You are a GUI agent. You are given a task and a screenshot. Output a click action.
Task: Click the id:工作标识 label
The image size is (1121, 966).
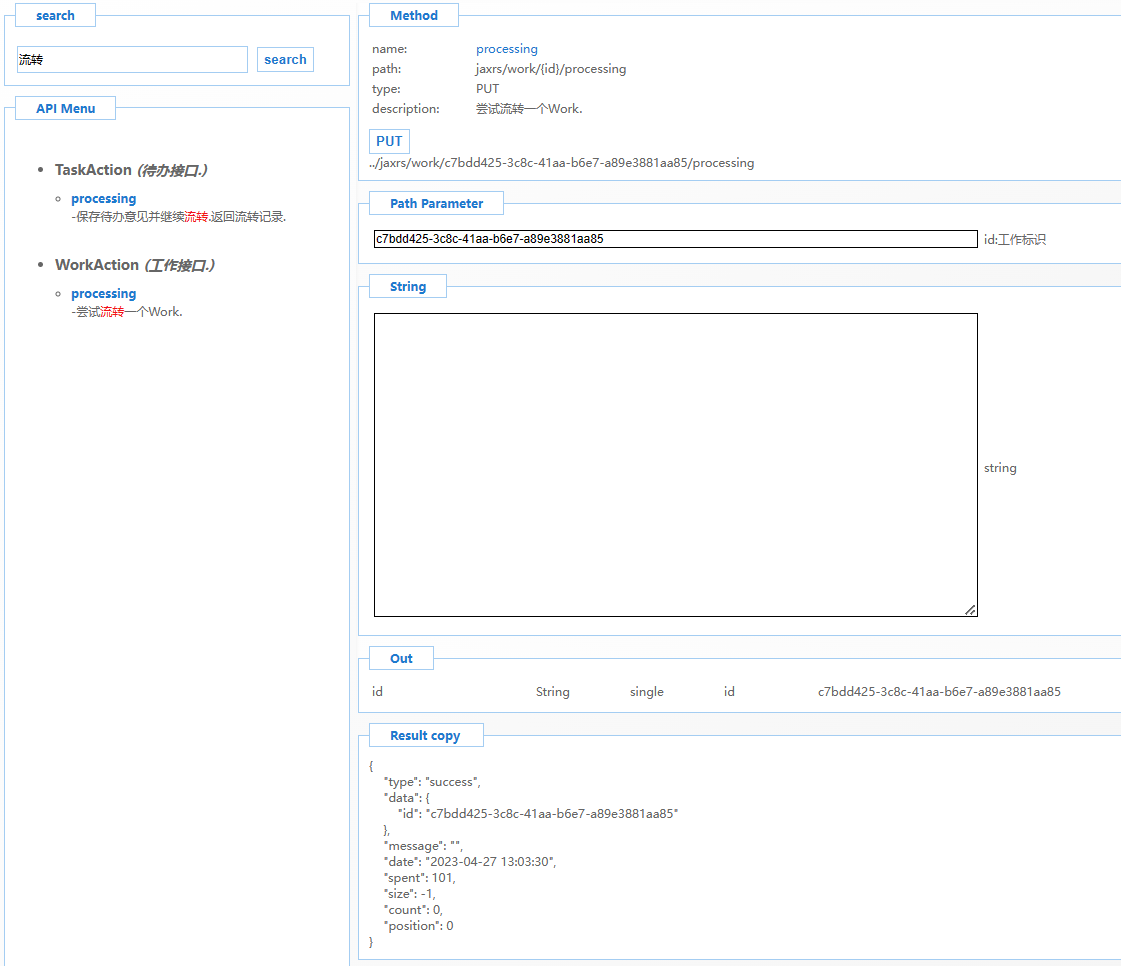(1014, 240)
